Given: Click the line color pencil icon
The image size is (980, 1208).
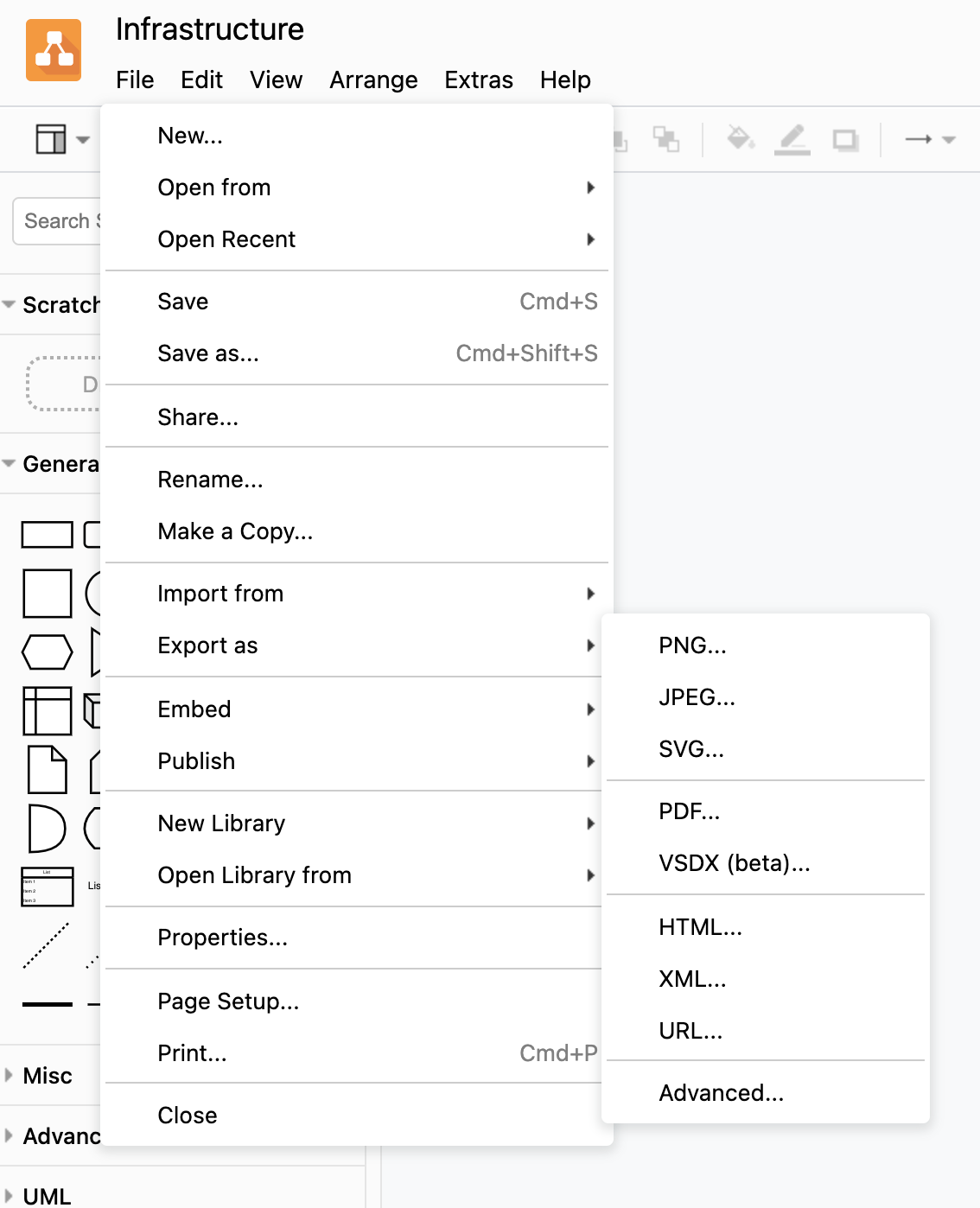Looking at the screenshot, I should [792, 138].
